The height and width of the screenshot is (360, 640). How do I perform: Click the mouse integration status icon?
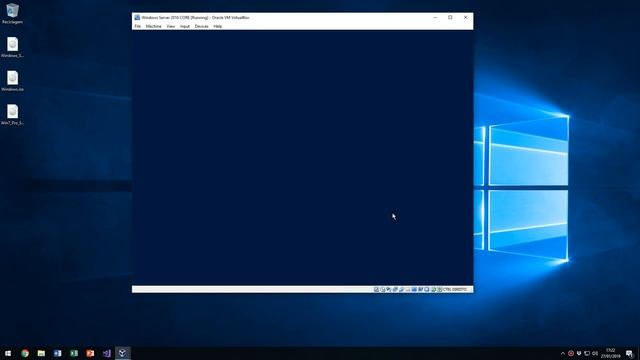click(433, 289)
